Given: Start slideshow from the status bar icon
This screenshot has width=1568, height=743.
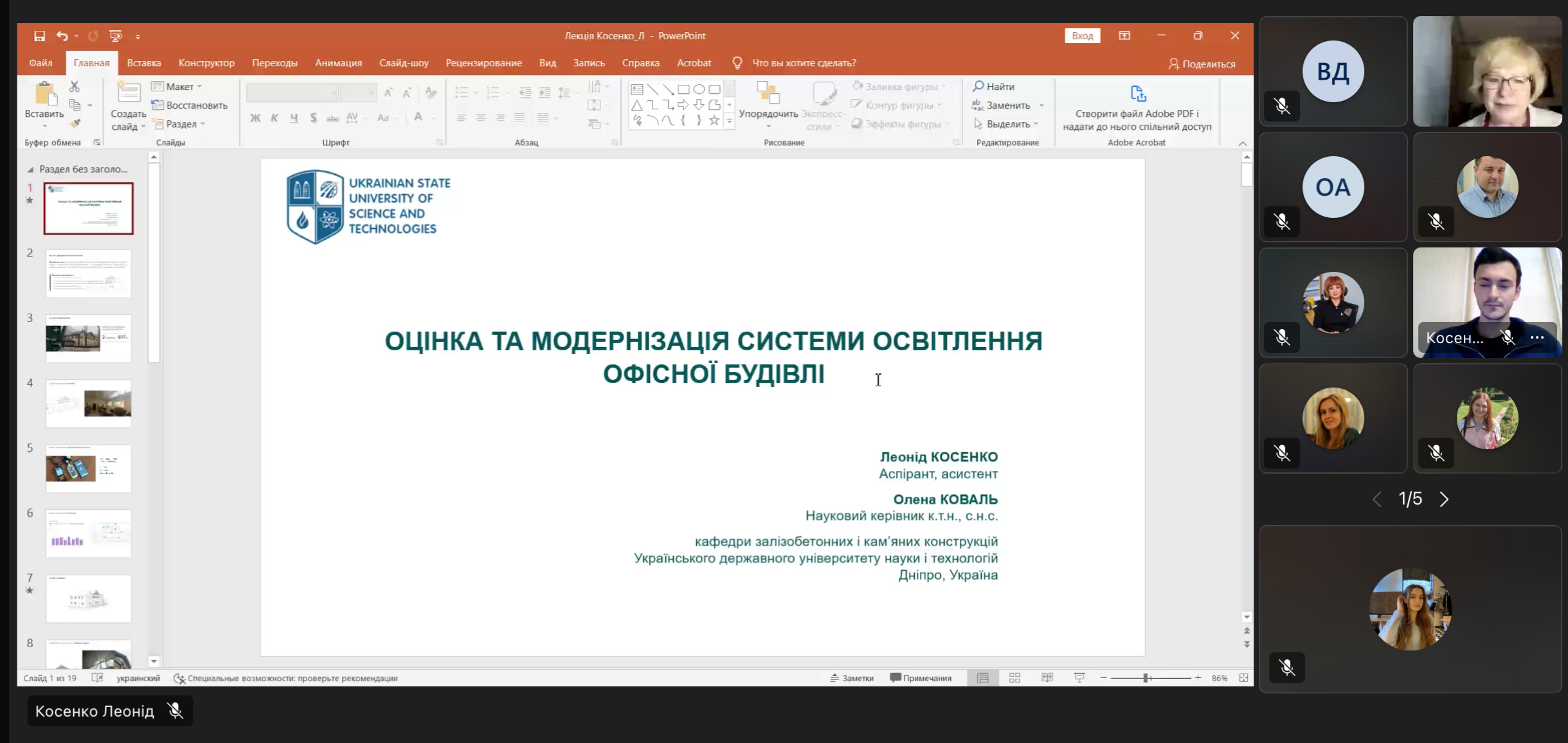Looking at the screenshot, I should click(x=1079, y=678).
